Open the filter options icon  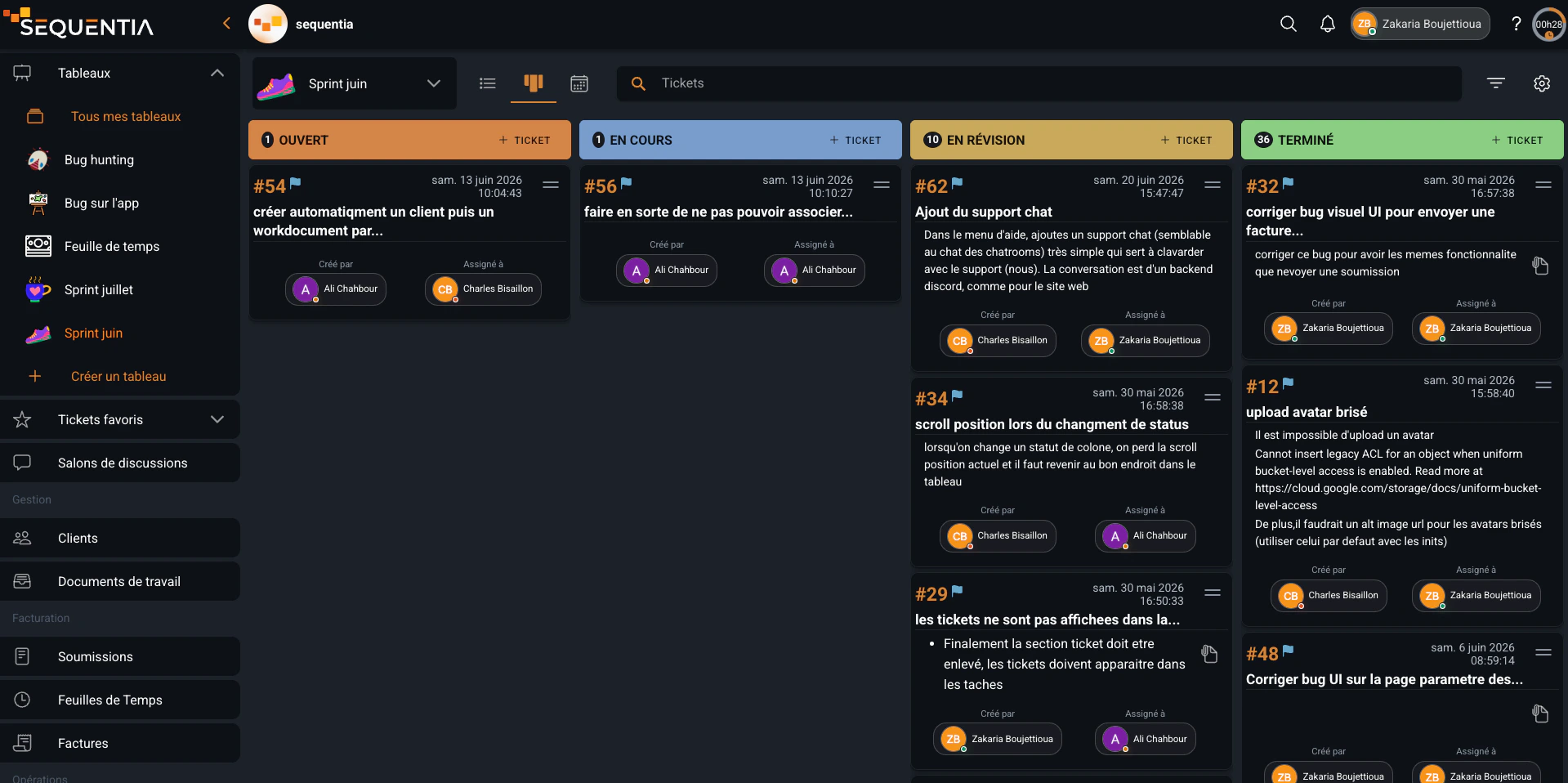coord(1496,83)
